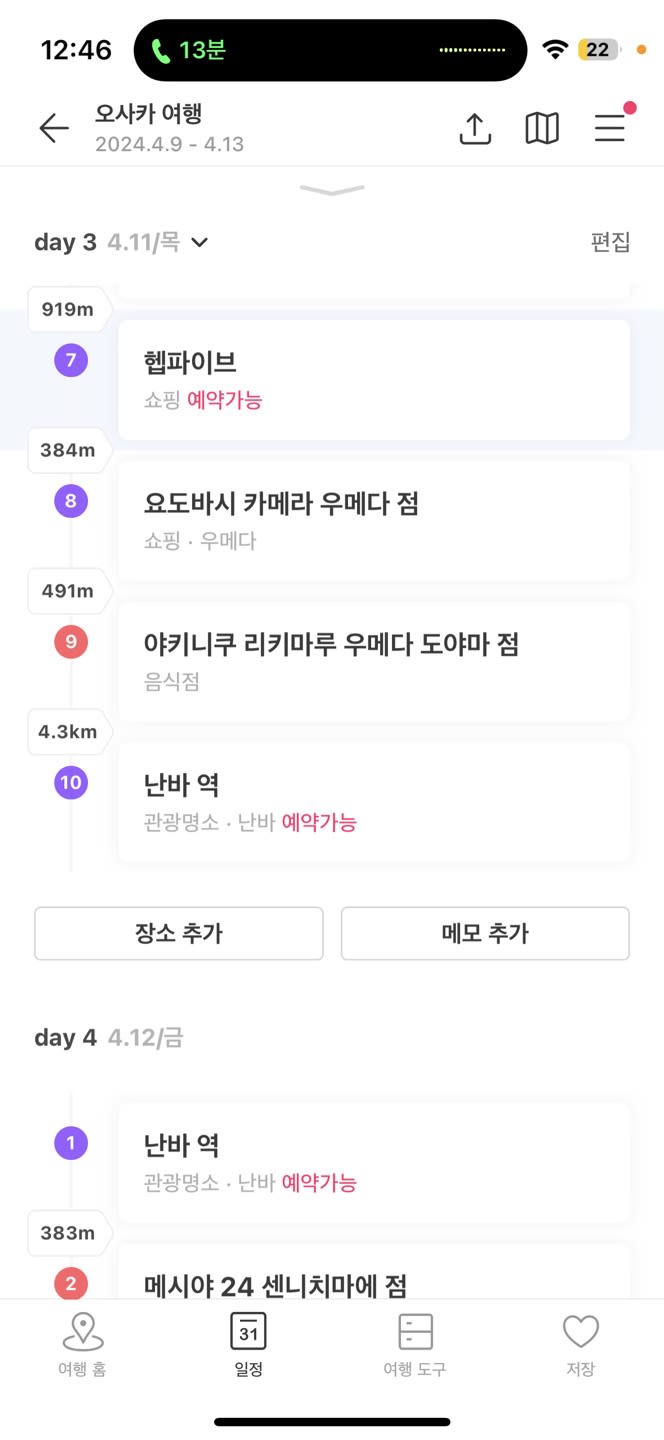
Task: Tap the 저장 heart icon
Action: coord(580,1332)
